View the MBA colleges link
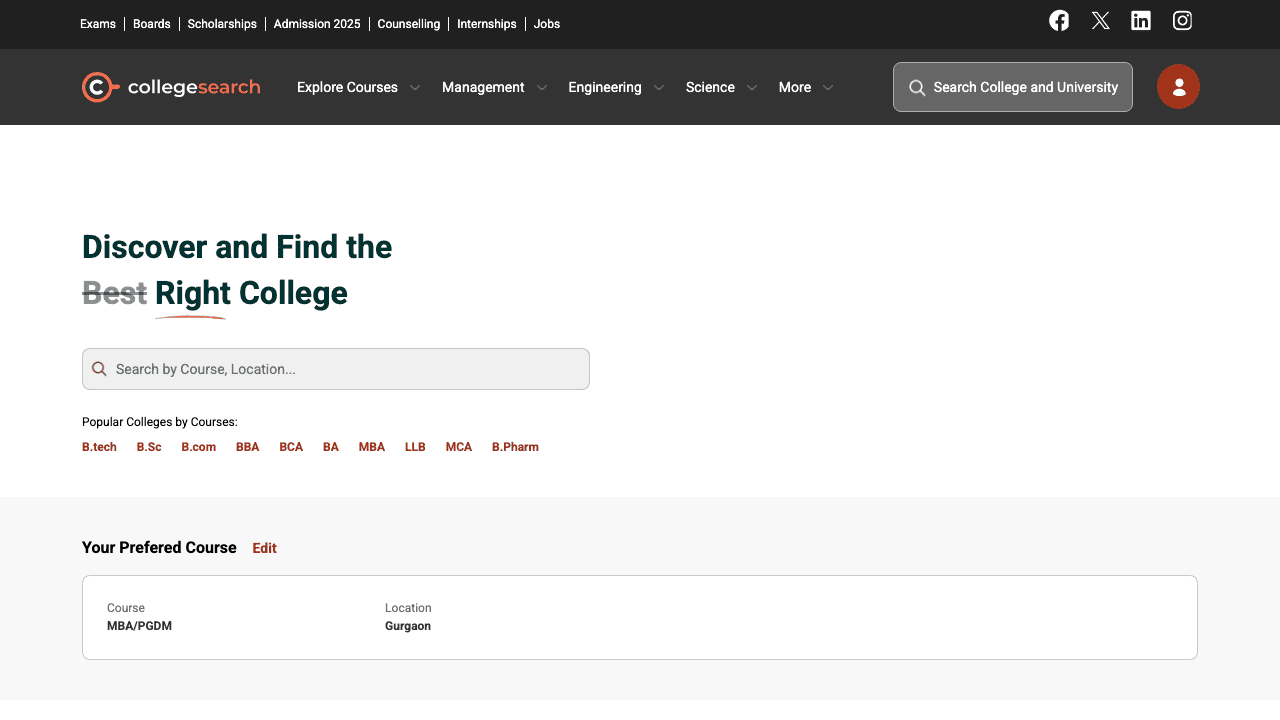 click(x=371, y=447)
